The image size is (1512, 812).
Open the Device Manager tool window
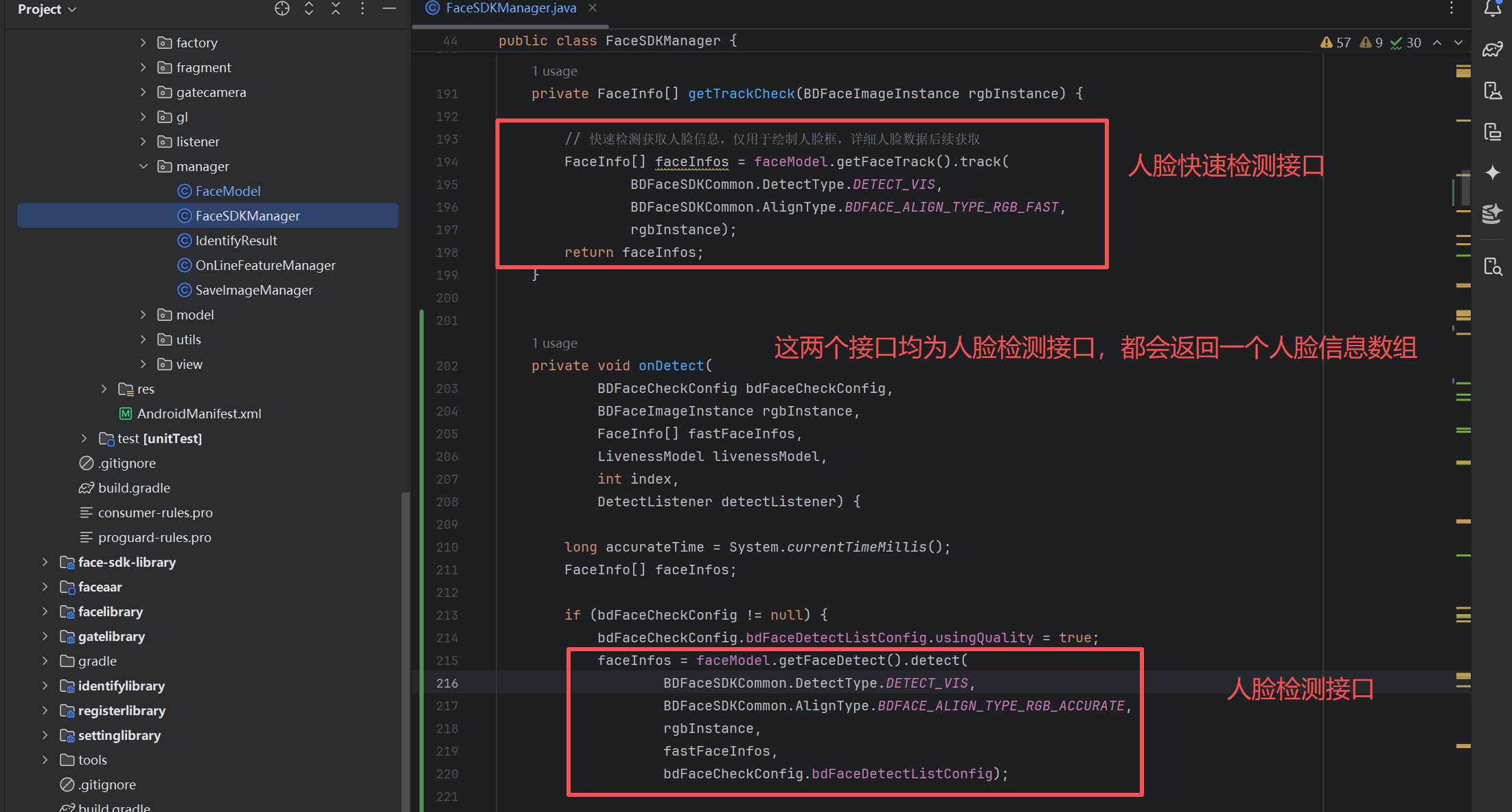[x=1492, y=91]
